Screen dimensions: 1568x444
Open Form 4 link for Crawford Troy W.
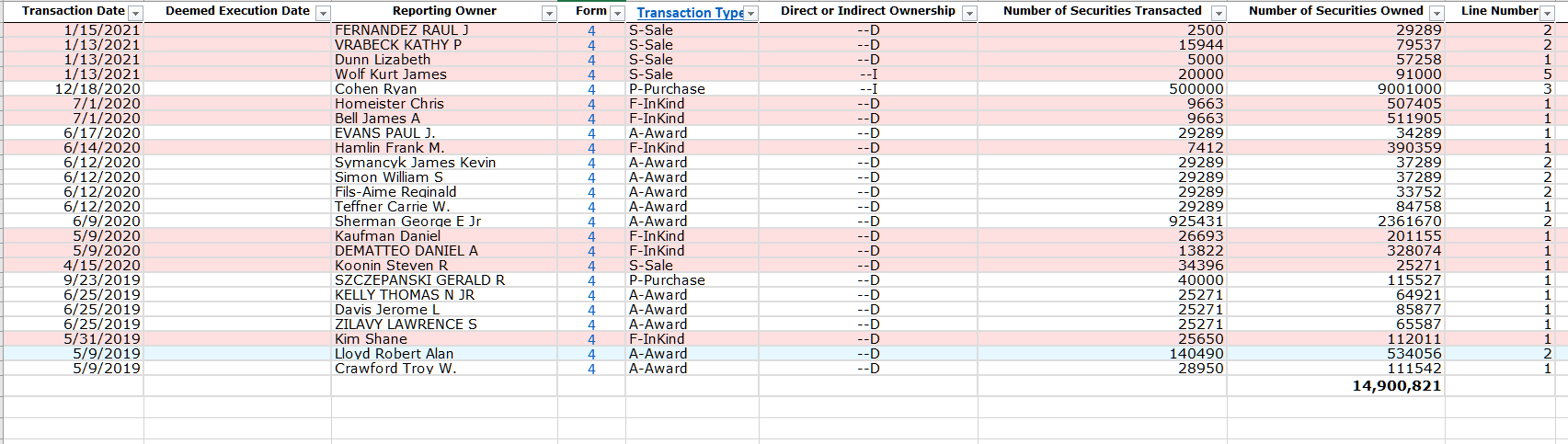pyautogui.click(x=591, y=369)
